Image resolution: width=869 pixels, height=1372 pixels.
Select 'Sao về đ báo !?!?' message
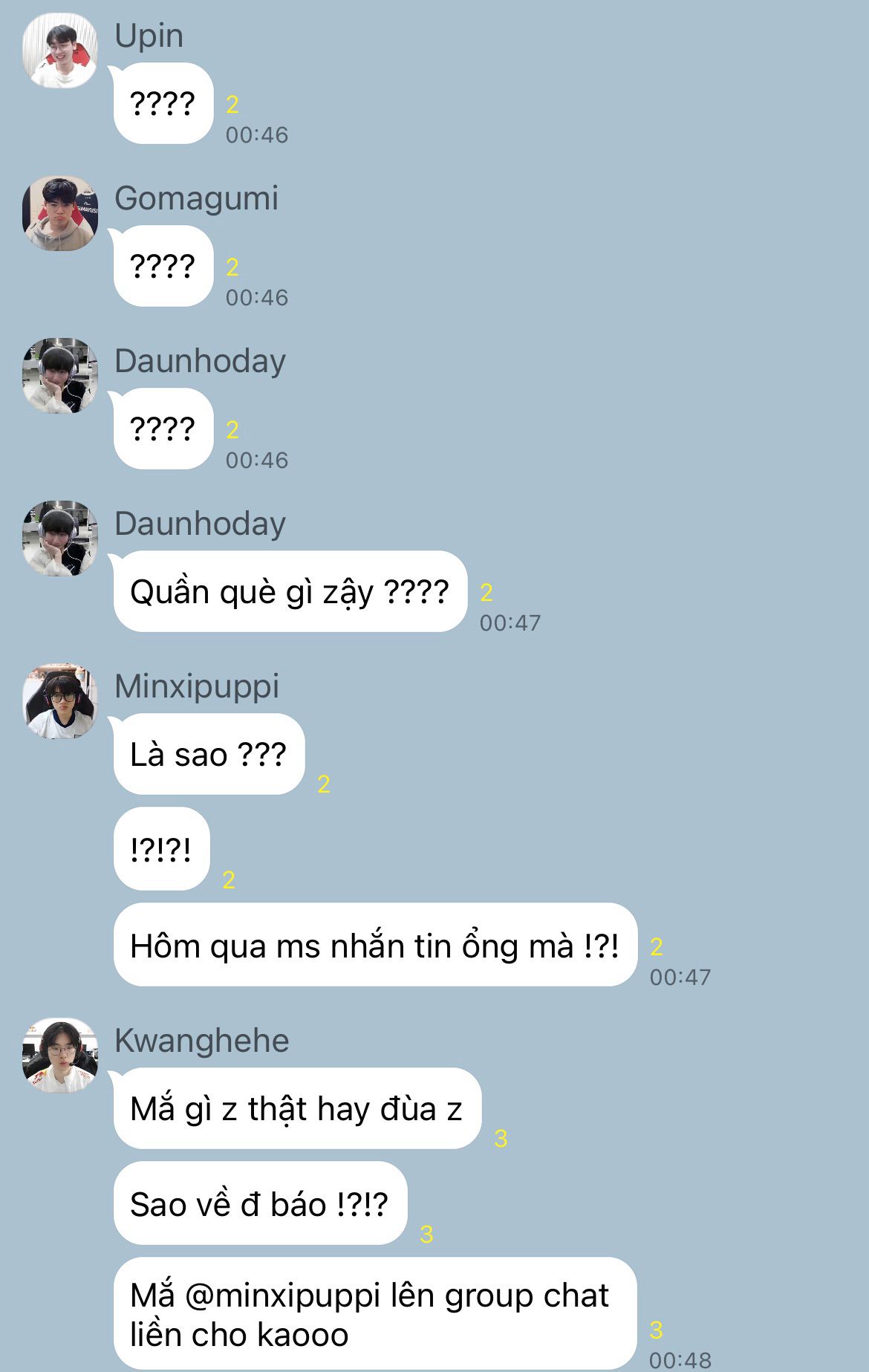tap(261, 1203)
